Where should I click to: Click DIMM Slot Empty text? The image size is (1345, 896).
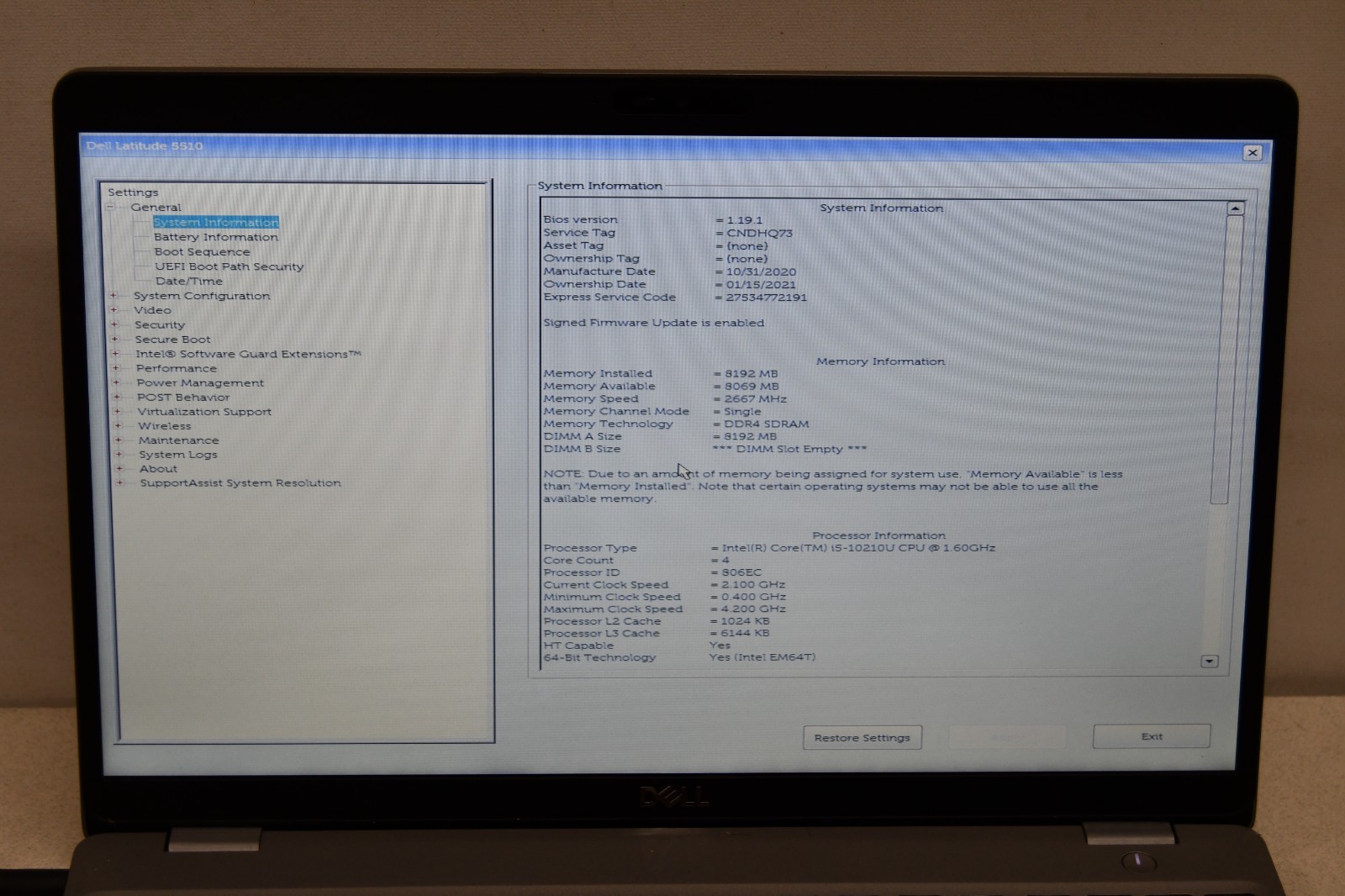point(789,449)
